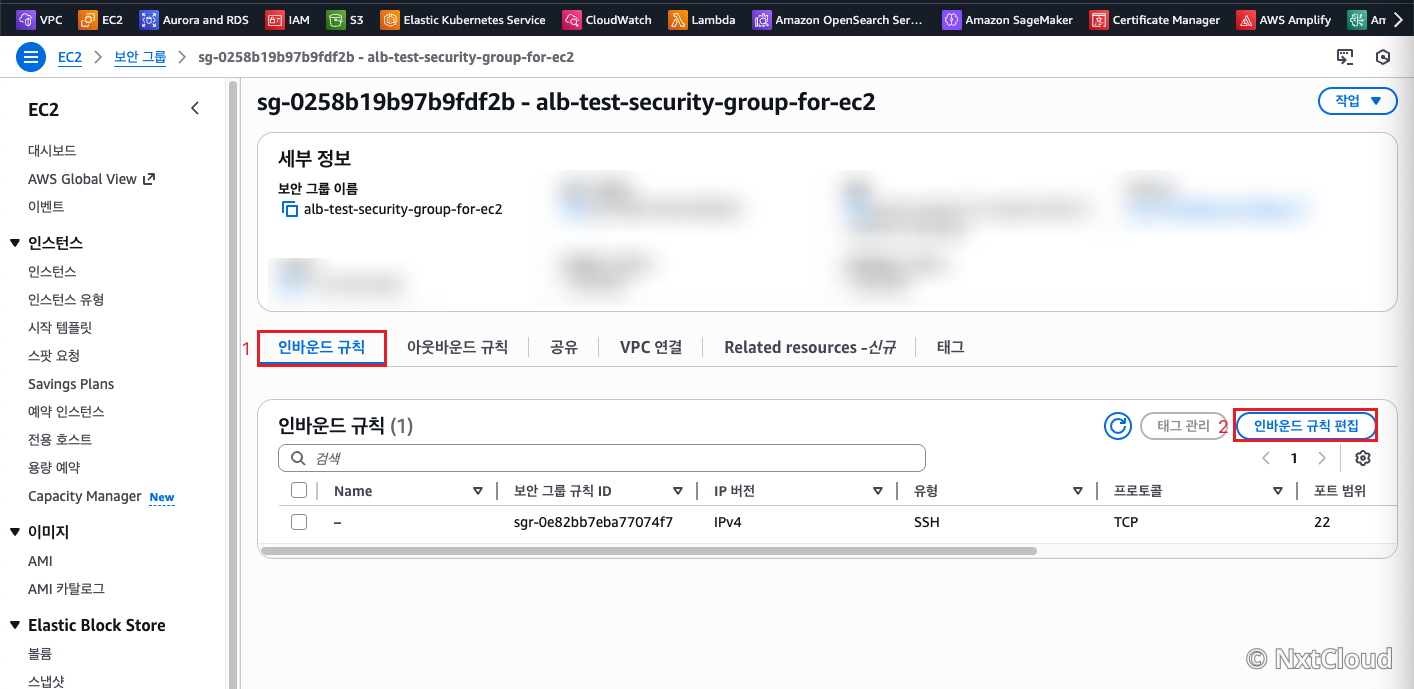The height and width of the screenshot is (689, 1414).
Task: Open 용량 예약 in sidebar
Action: point(54,467)
